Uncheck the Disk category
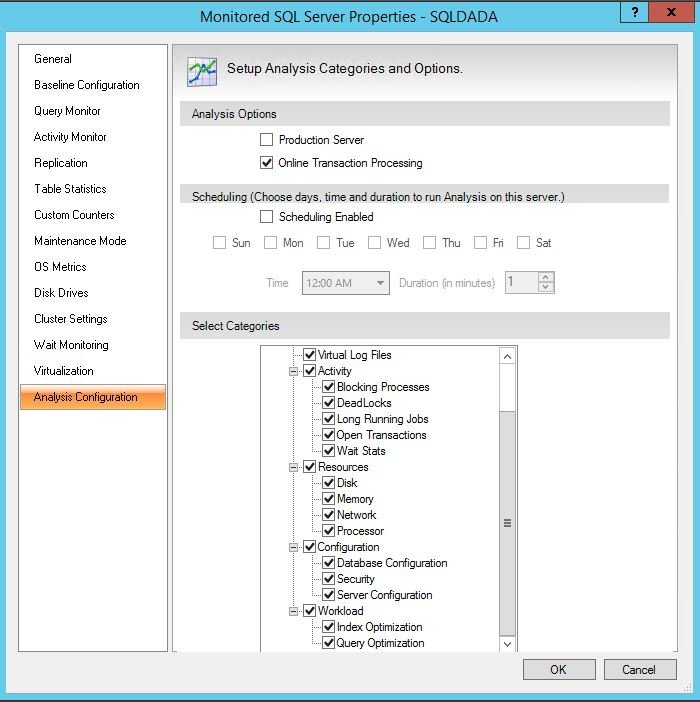 pos(329,483)
